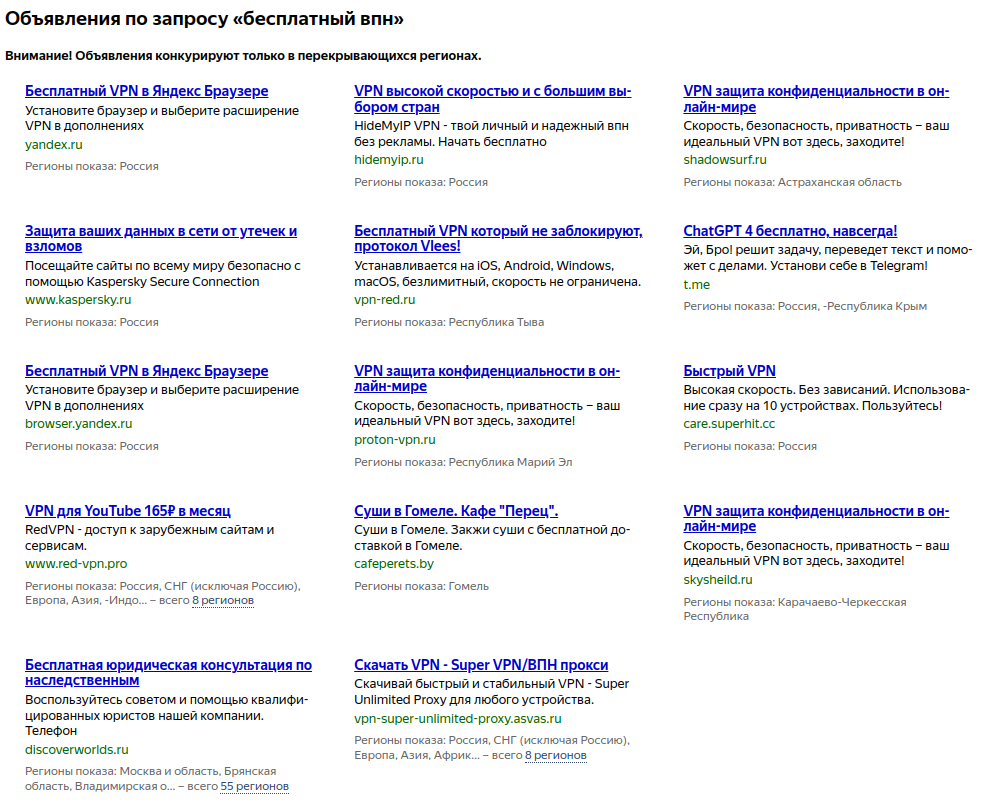Open ad 'Бесплатный VPN который не заблокируют'

[x=498, y=239]
